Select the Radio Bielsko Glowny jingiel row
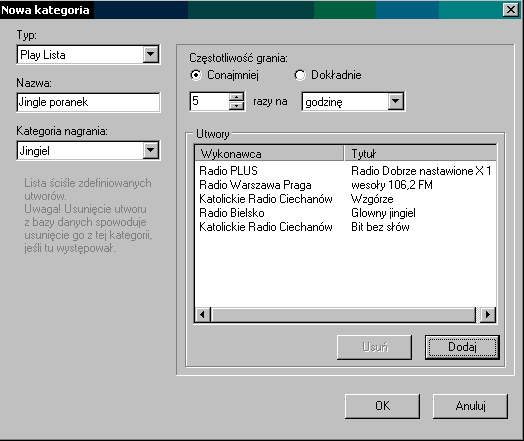The width and height of the screenshot is (524, 441). coord(345,213)
